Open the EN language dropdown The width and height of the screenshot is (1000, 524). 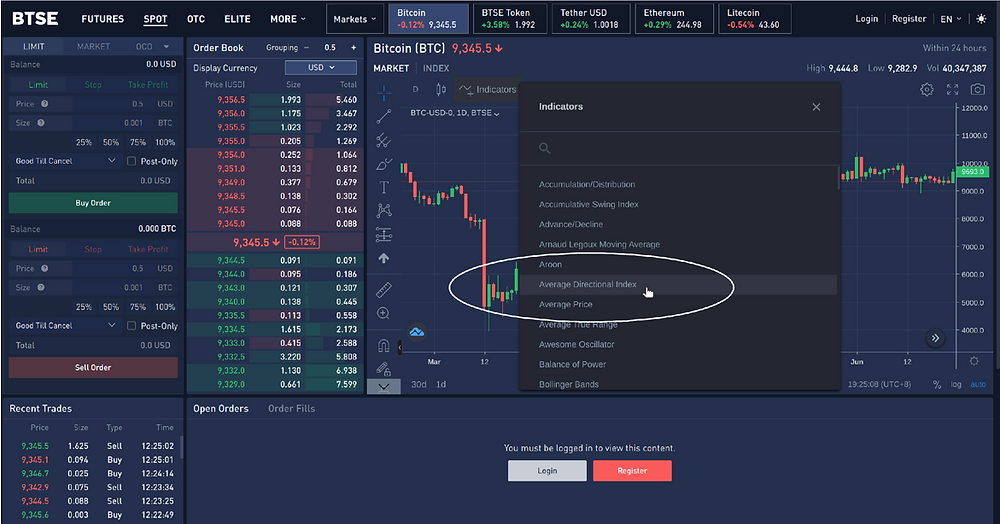pos(951,19)
